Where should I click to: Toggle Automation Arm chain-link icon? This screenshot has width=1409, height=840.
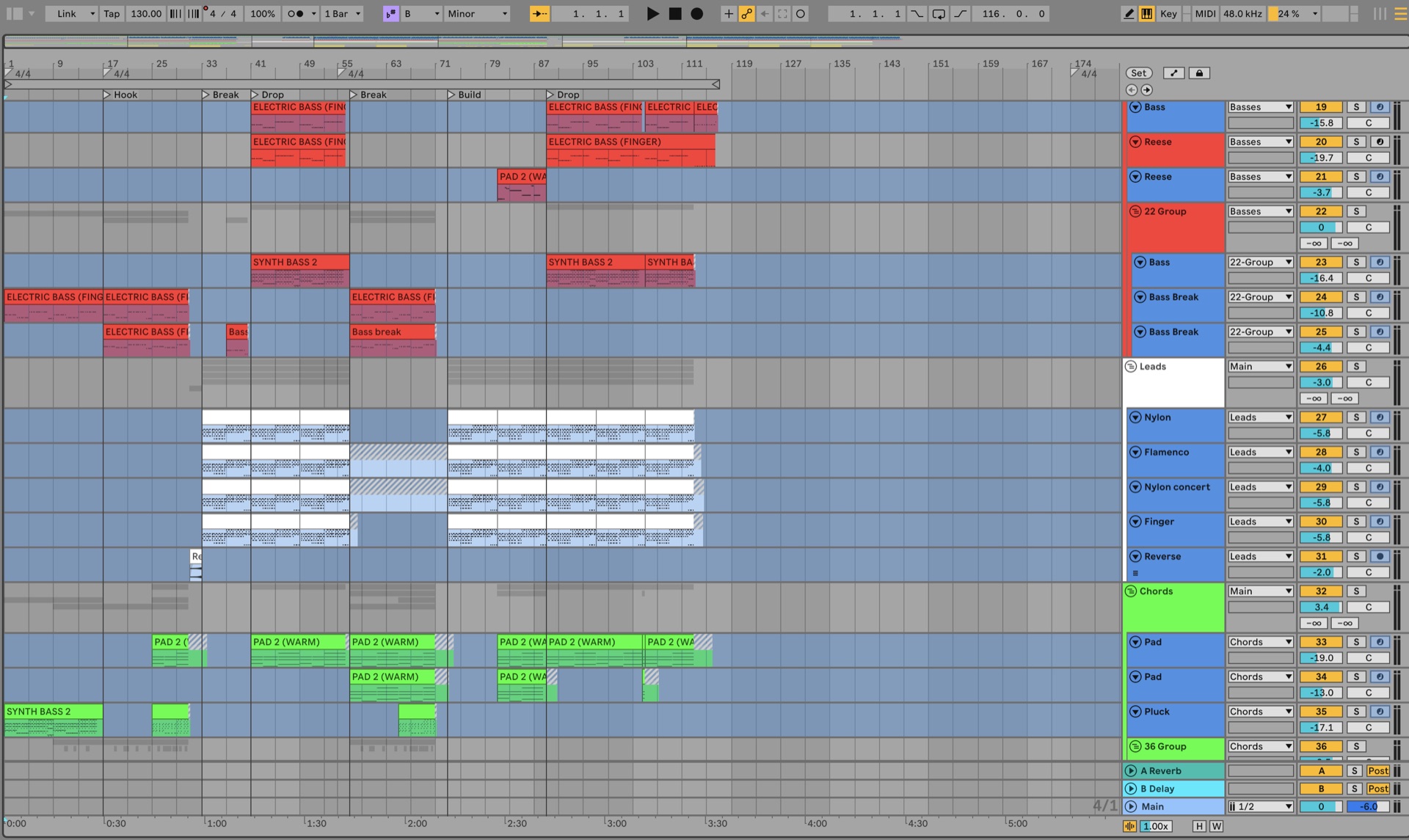[746, 13]
